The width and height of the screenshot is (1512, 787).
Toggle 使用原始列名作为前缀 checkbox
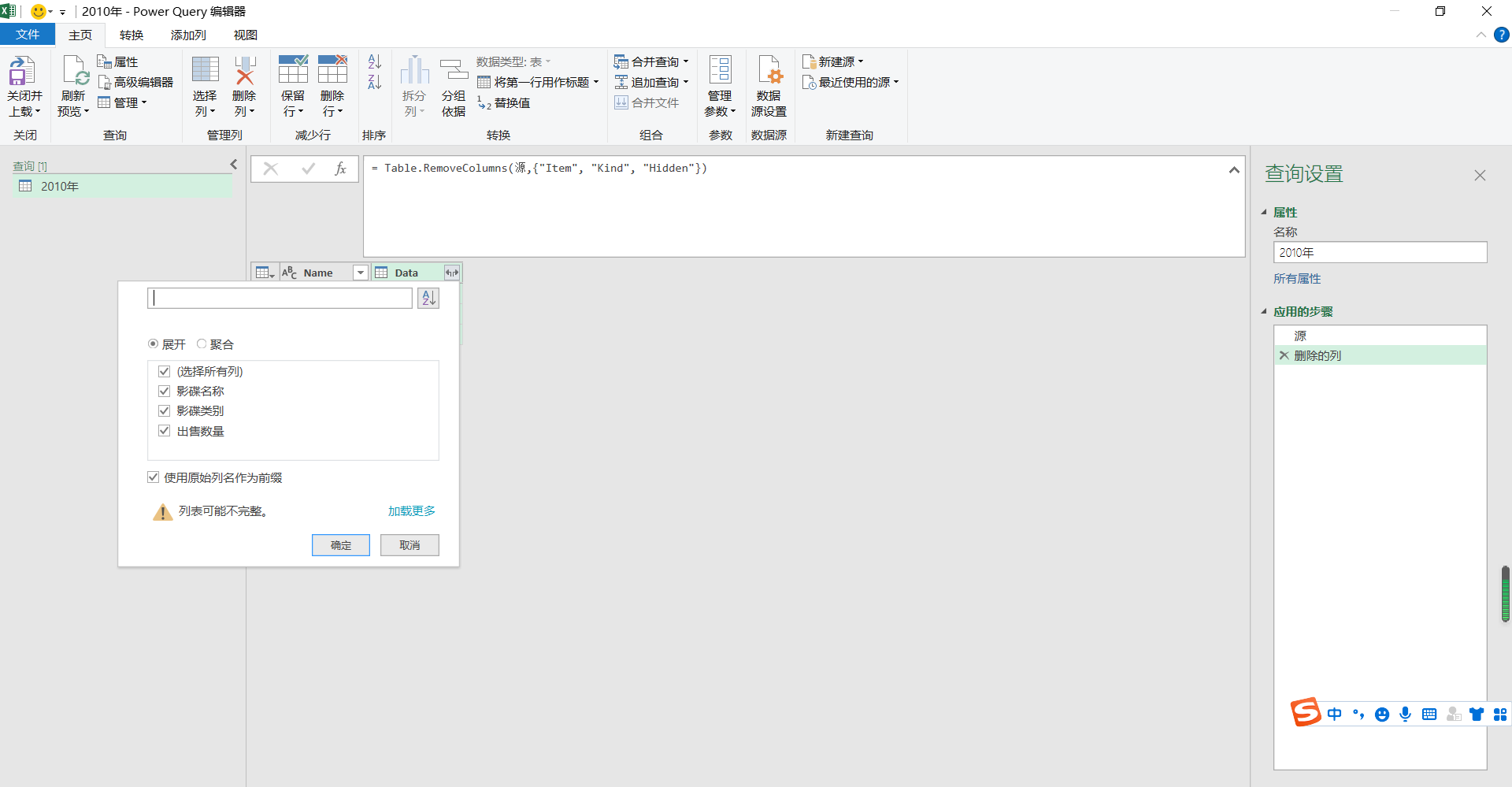point(153,477)
